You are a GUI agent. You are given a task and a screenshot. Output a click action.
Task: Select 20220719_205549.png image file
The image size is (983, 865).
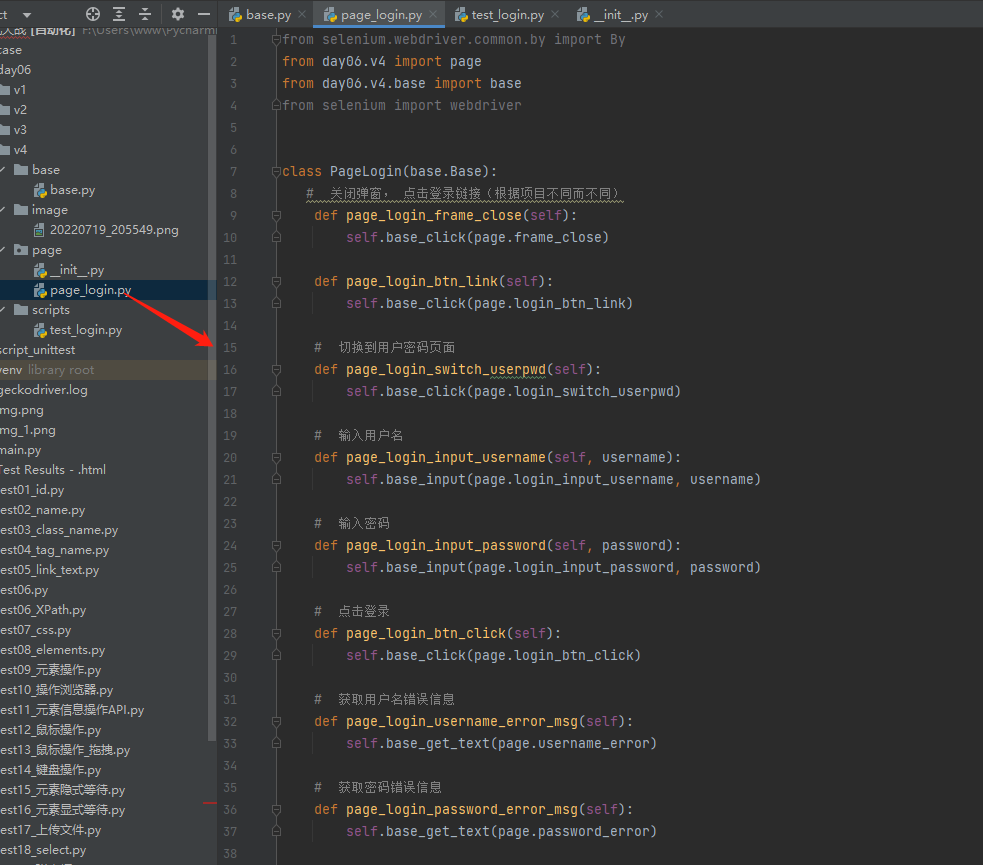114,230
